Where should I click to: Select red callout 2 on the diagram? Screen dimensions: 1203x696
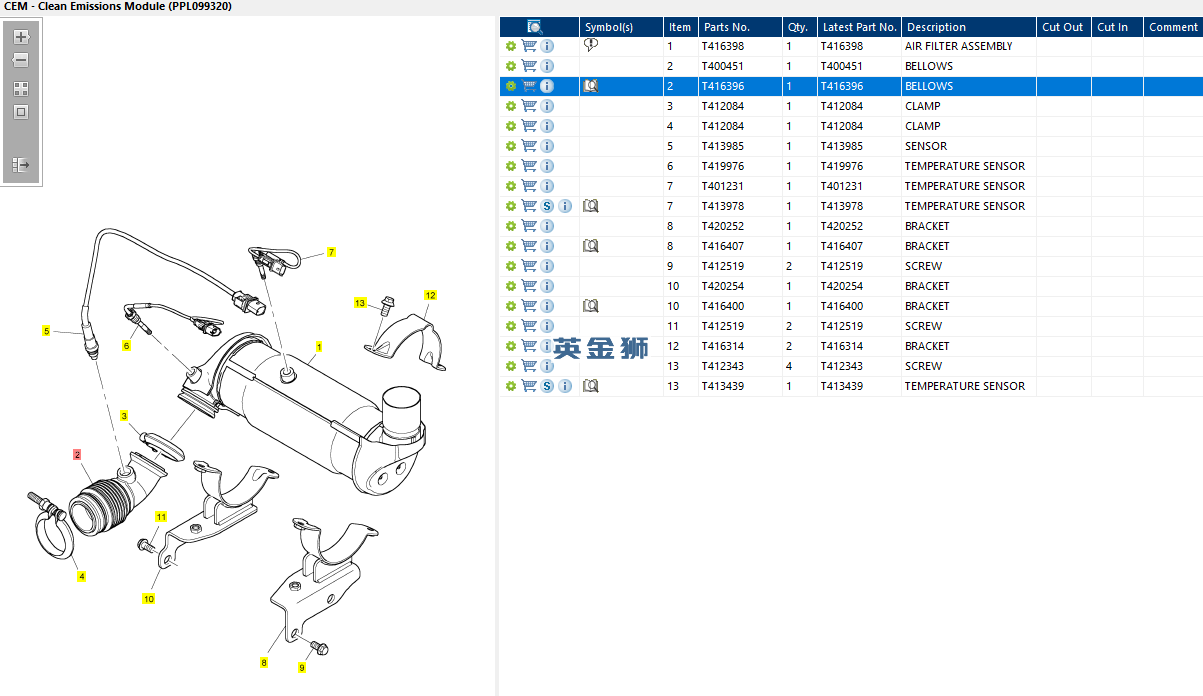[x=77, y=454]
